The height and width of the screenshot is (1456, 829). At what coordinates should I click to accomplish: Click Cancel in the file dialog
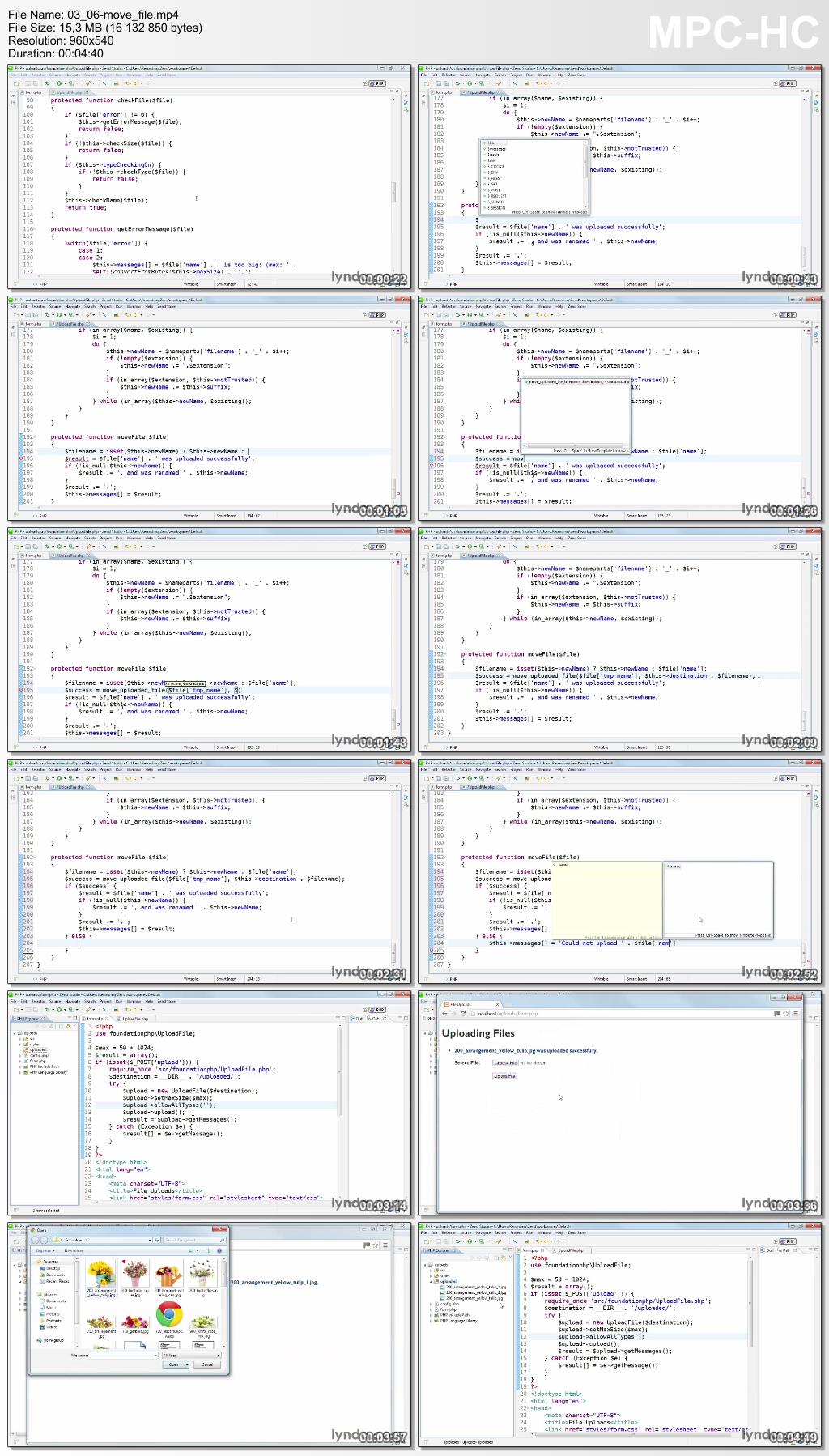(x=207, y=1364)
